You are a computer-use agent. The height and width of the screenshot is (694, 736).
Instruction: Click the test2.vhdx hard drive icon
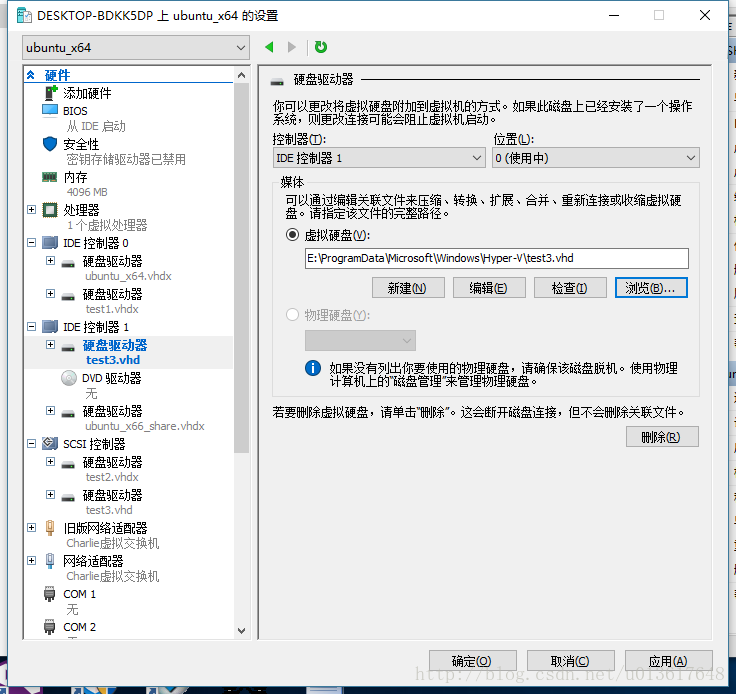68,465
